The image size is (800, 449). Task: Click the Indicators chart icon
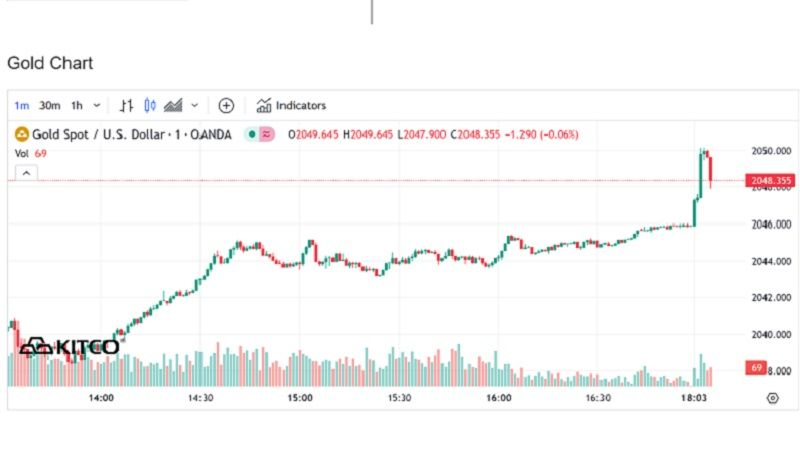[x=264, y=105]
